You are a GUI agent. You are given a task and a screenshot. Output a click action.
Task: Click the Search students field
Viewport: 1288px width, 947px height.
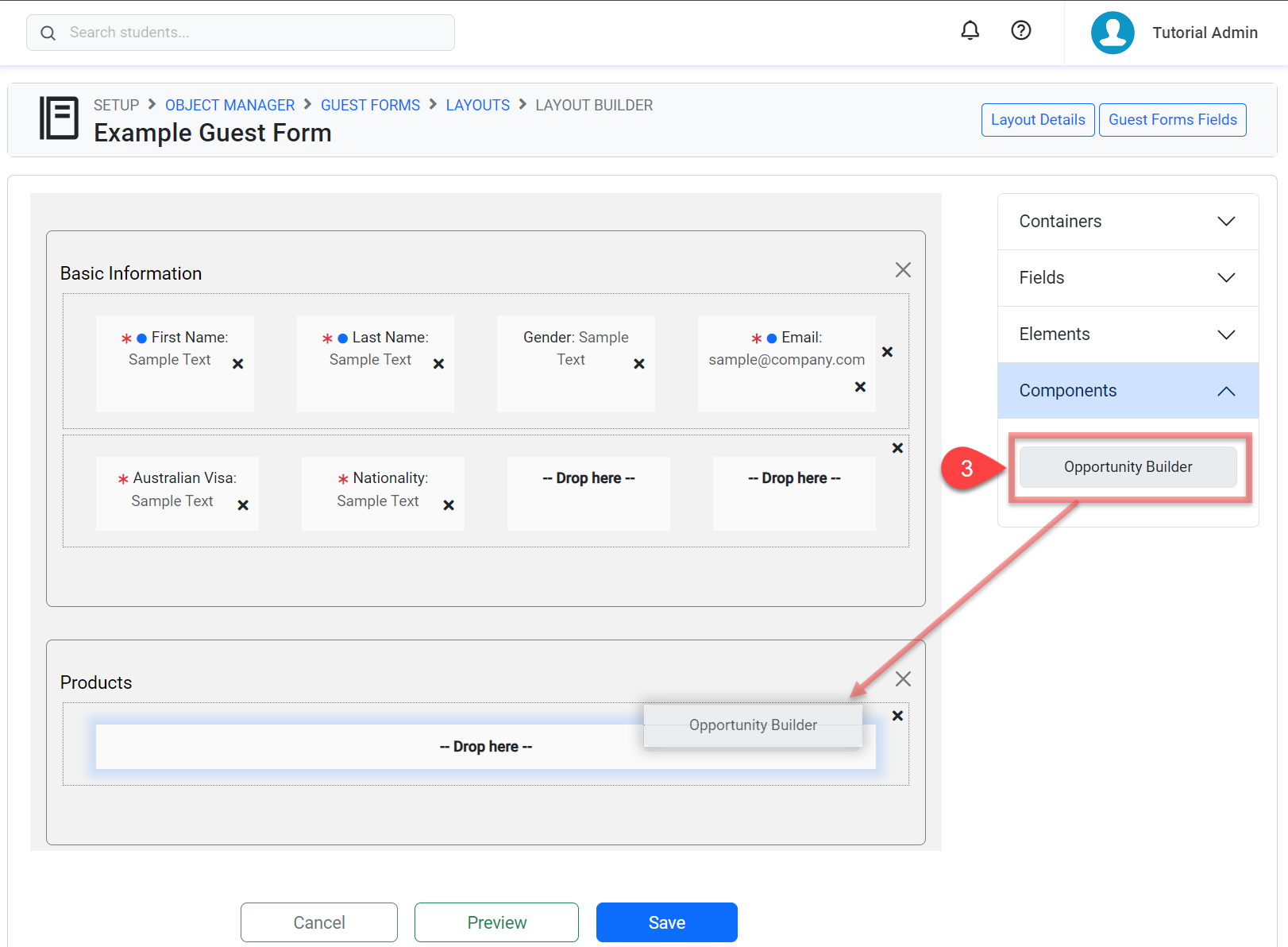click(x=254, y=33)
